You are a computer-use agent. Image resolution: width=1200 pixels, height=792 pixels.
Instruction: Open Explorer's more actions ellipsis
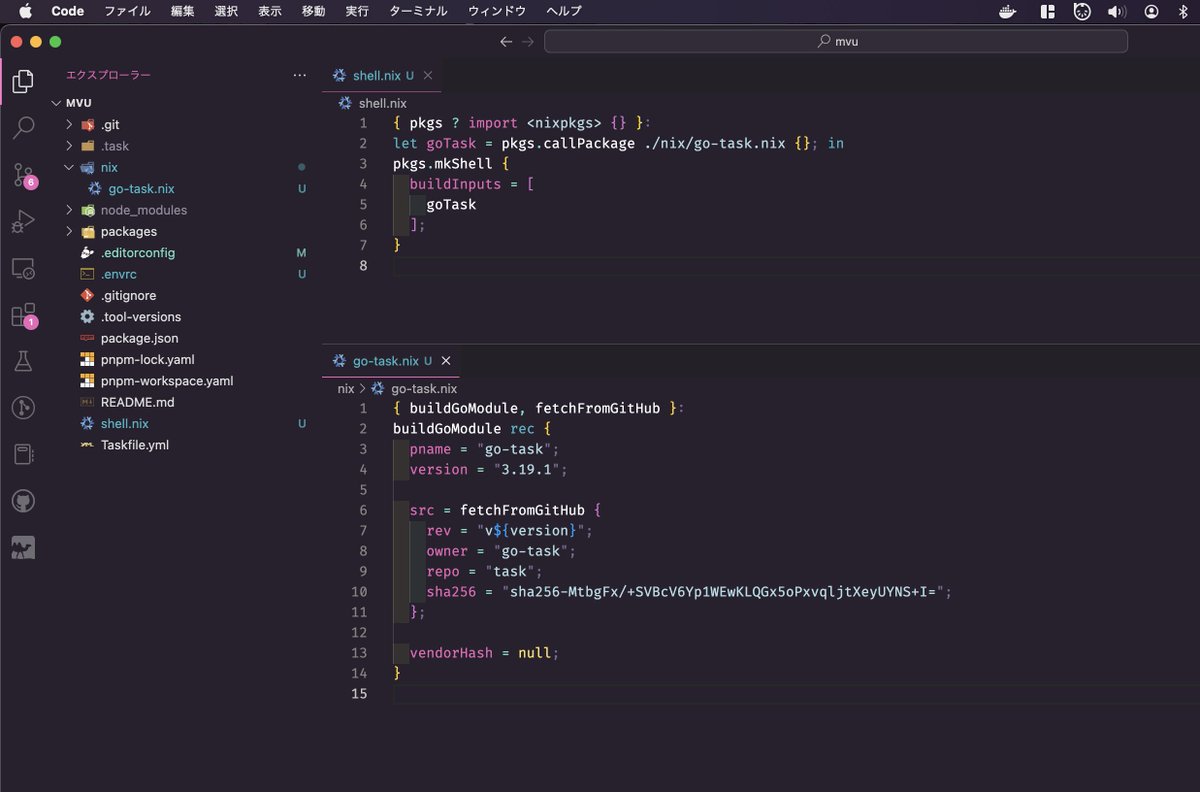point(300,75)
